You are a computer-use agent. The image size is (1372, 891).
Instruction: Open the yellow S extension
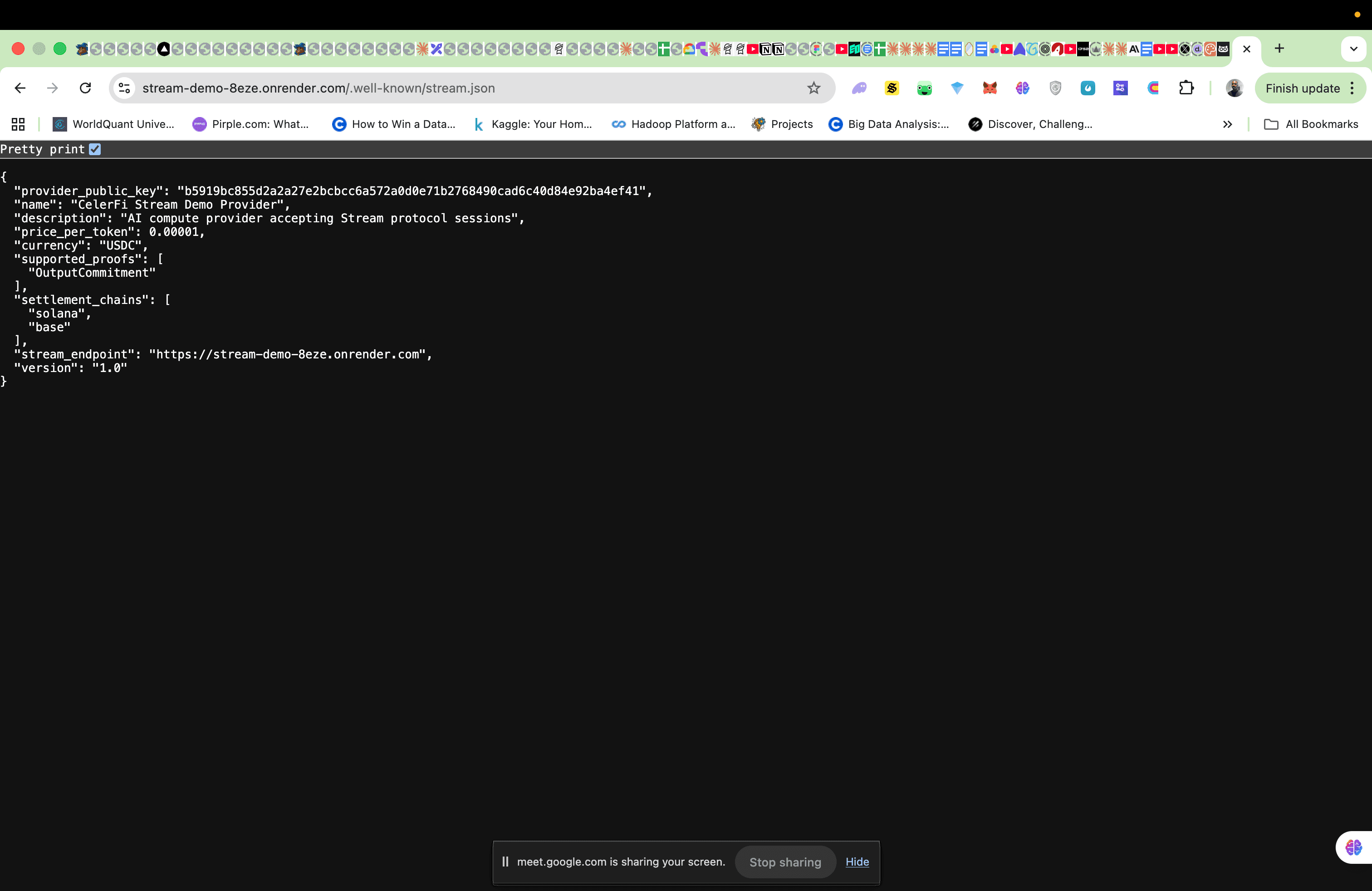pyautogui.click(x=892, y=88)
